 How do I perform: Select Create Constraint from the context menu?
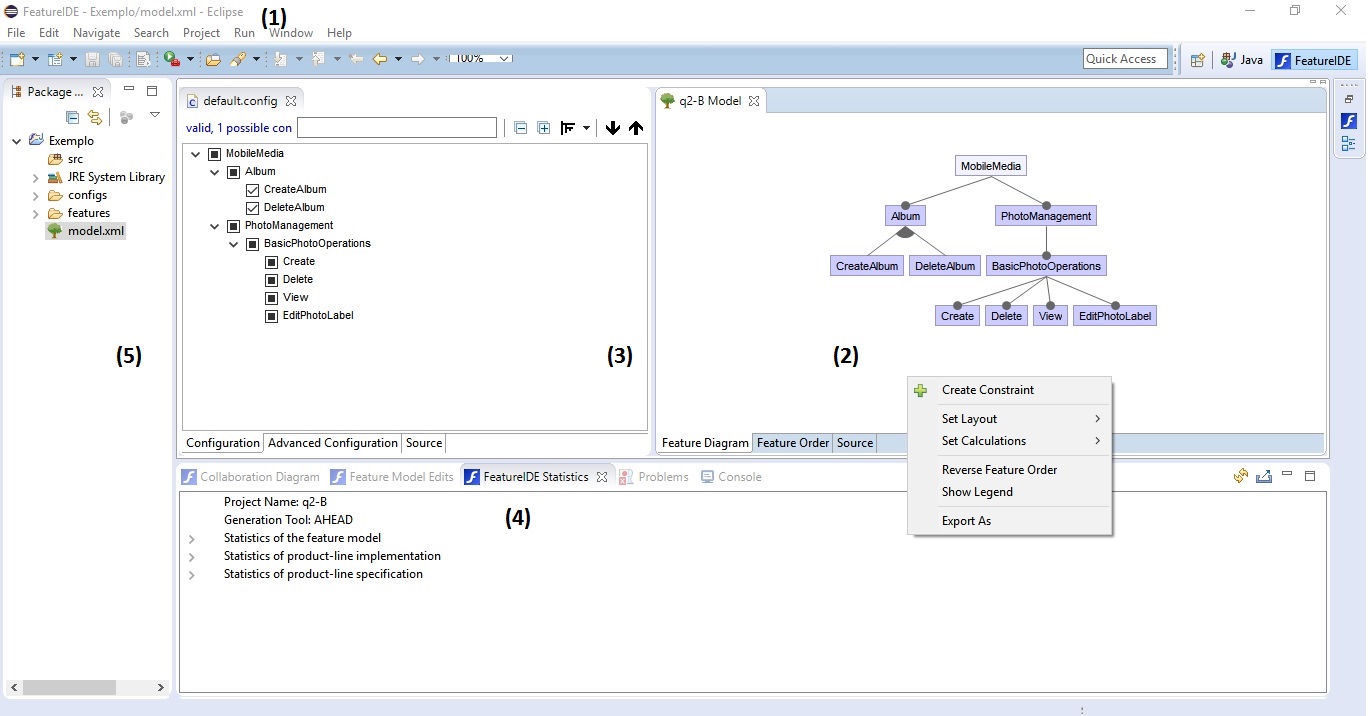tap(988, 390)
